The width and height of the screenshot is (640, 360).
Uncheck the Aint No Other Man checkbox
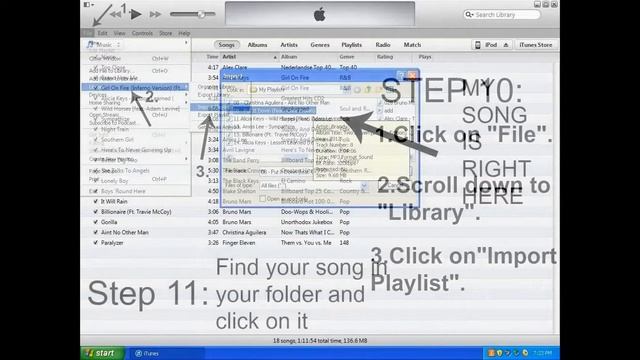(x=96, y=232)
